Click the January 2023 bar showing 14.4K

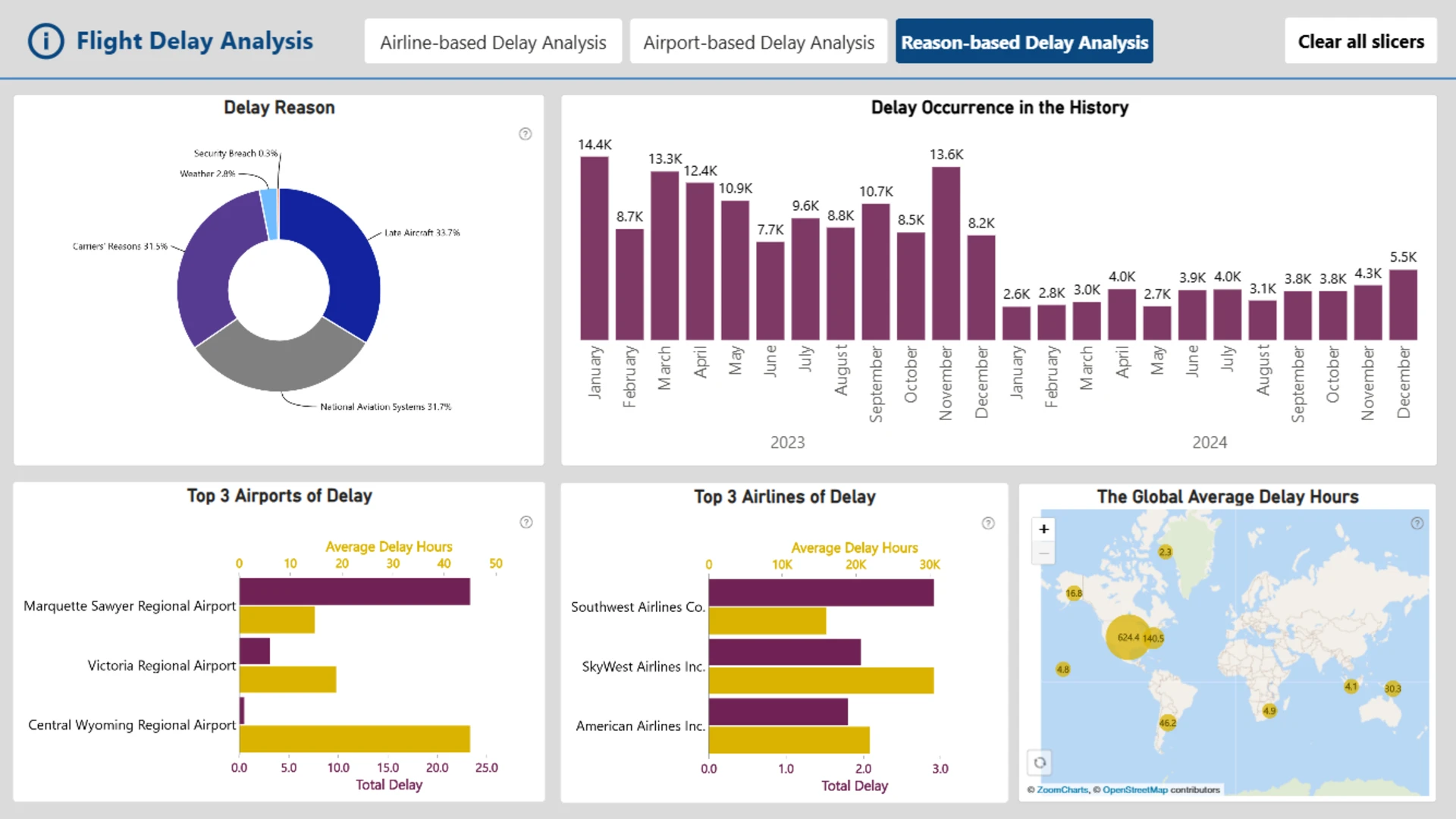pos(595,248)
